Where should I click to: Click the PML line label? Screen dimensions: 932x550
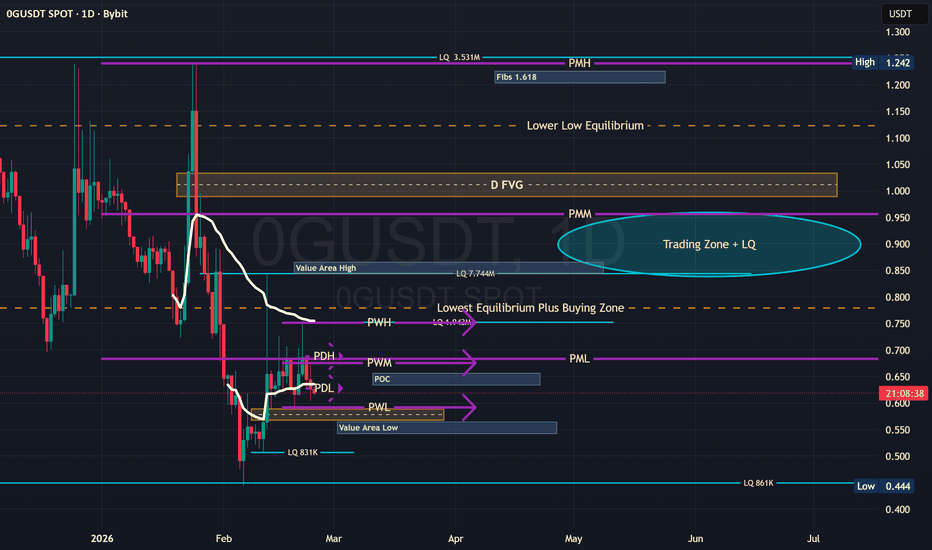coord(579,359)
